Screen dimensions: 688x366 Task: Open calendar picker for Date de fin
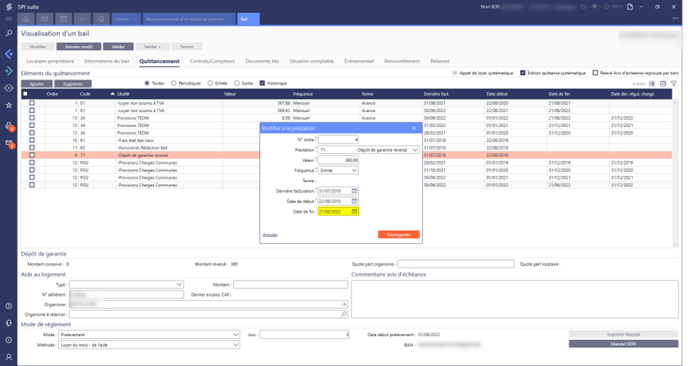click(355, 212)
